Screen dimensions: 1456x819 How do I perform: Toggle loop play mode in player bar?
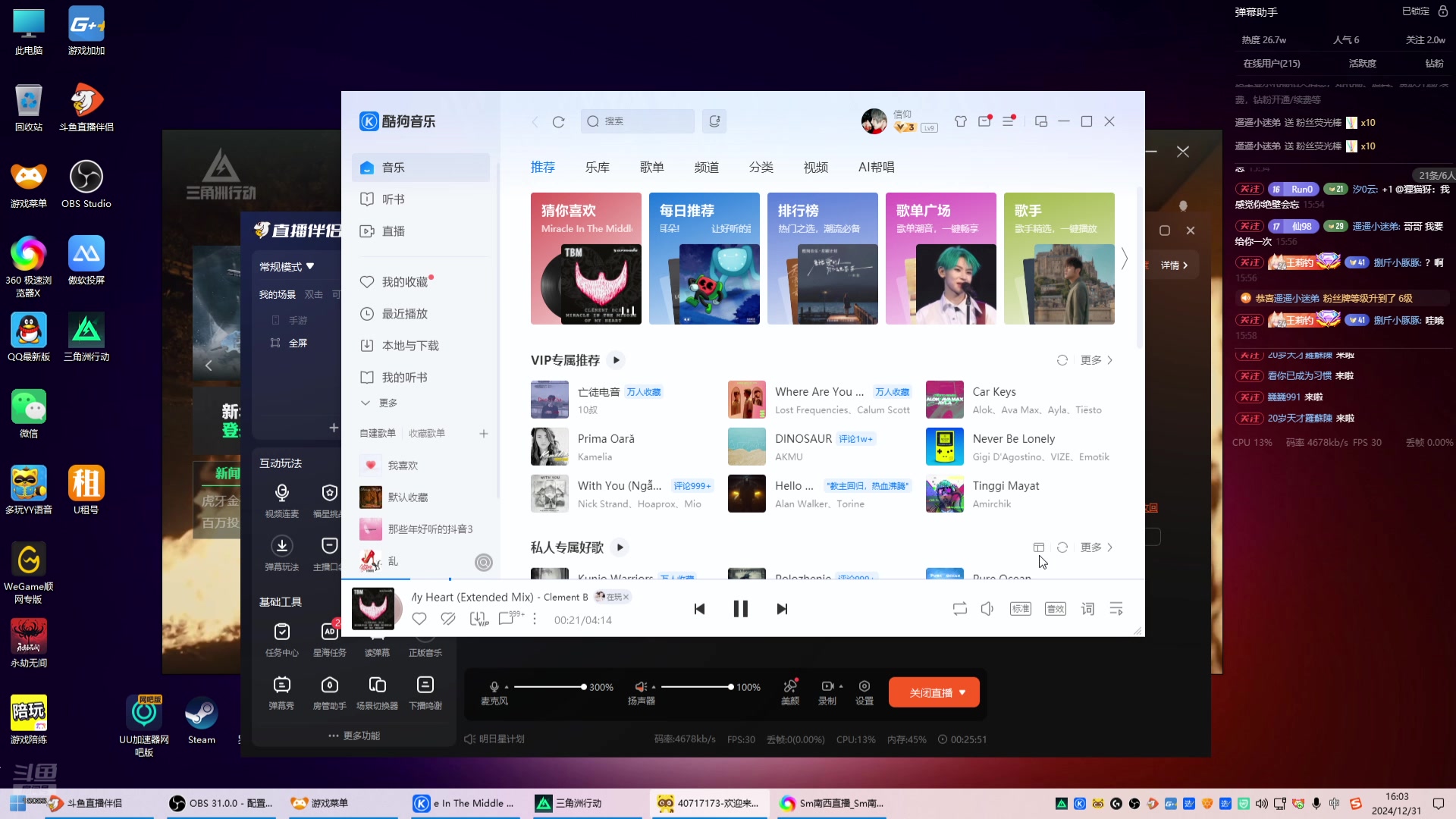point(960,609)
